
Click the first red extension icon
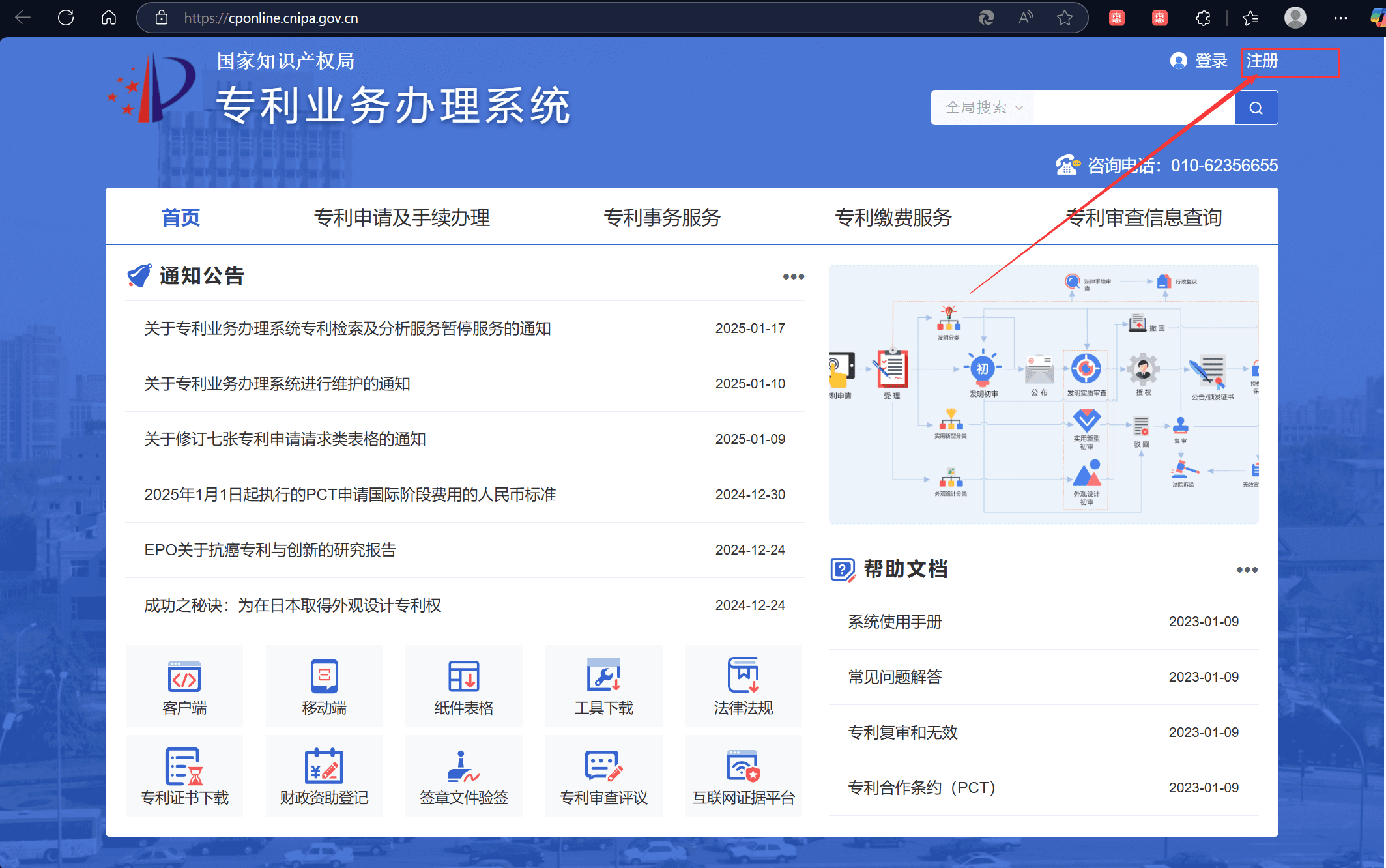tap(1117, 18)
